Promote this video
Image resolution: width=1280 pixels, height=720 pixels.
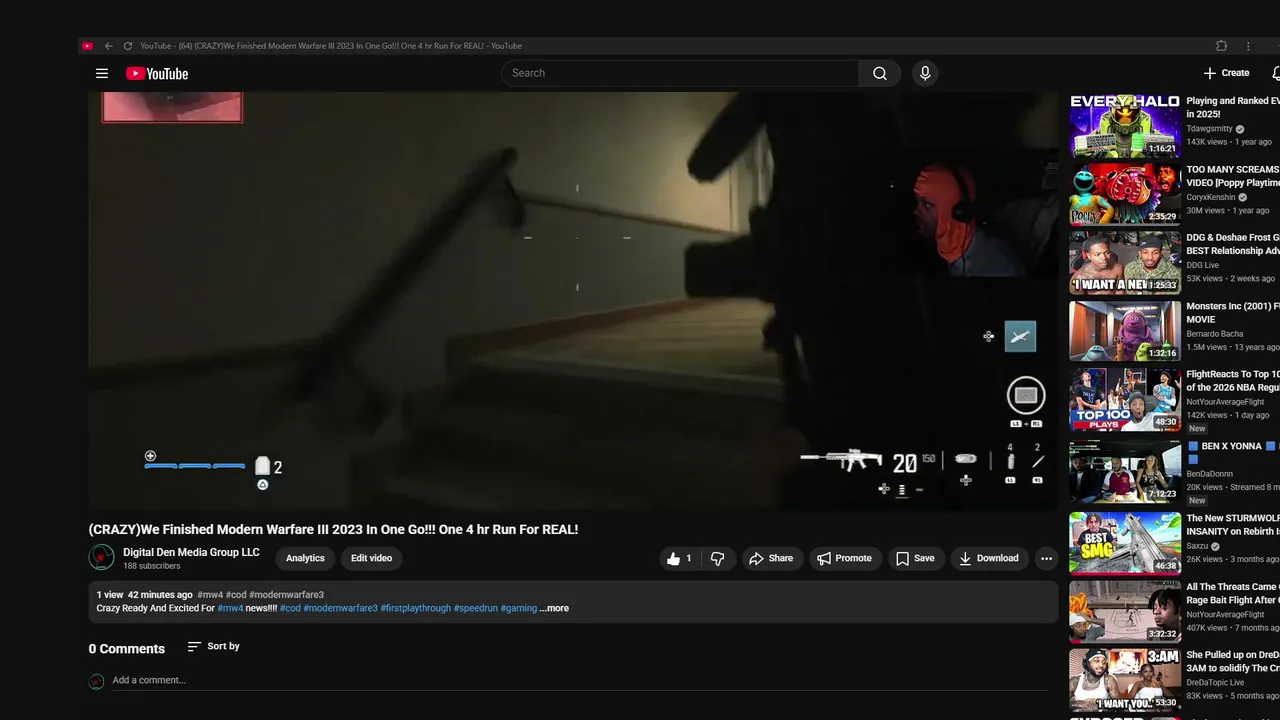coord(844,559)
